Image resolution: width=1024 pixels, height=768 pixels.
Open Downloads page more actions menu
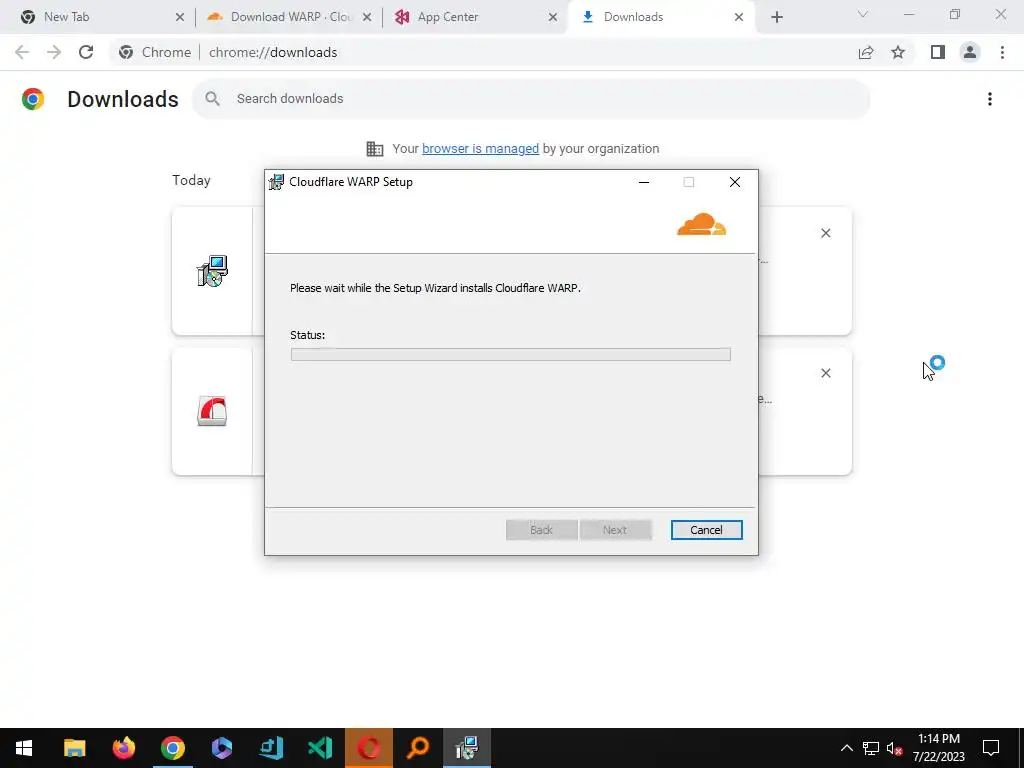point(990,99)
